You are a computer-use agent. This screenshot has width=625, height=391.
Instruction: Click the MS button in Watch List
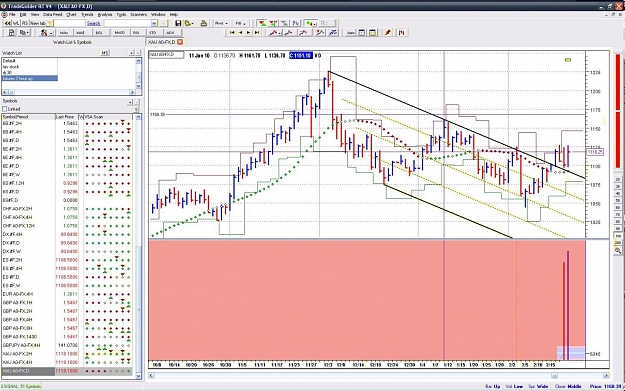[x=104, y=53]
